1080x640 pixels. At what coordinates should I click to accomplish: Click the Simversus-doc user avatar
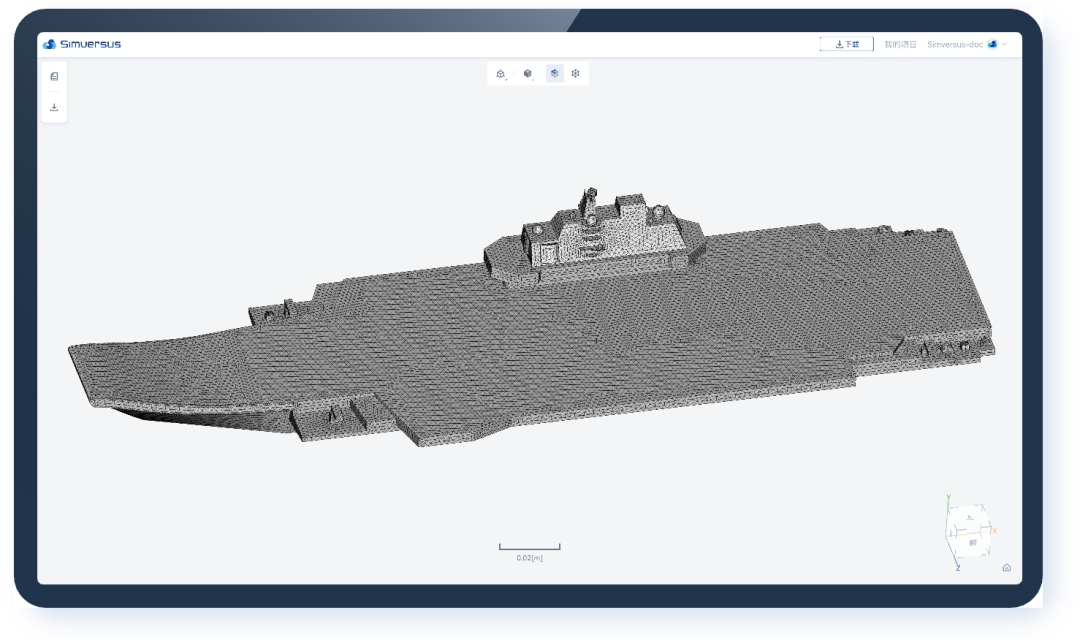(992, 44)
